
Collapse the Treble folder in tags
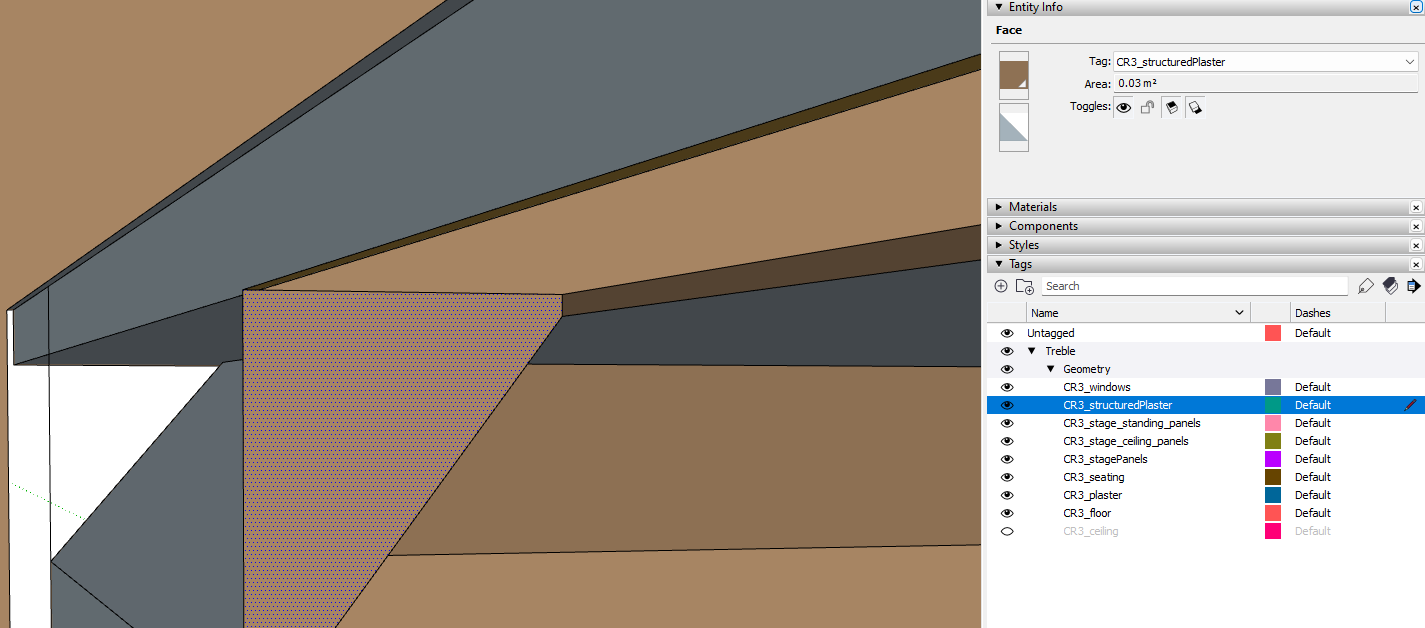point(1032,351)
